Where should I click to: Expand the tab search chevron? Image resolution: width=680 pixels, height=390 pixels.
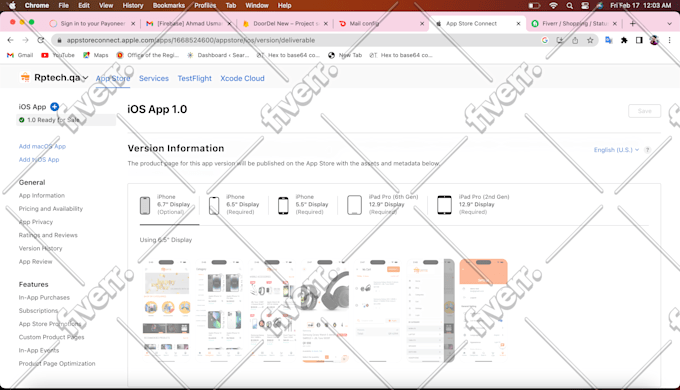[x=669, y=23]
